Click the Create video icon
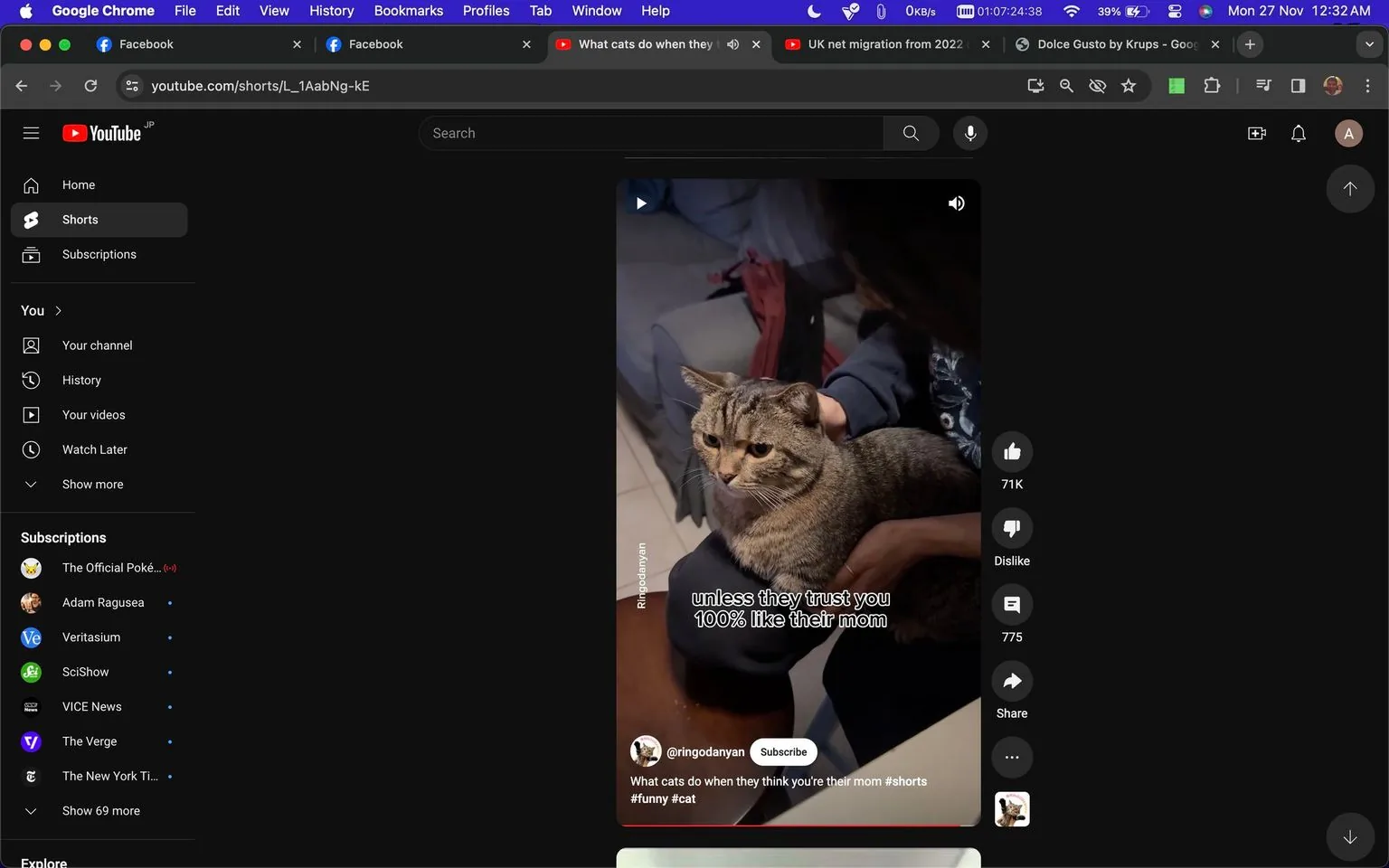Image resolution: width=1389 pixels, height=868 pixels. [1256, 133]
